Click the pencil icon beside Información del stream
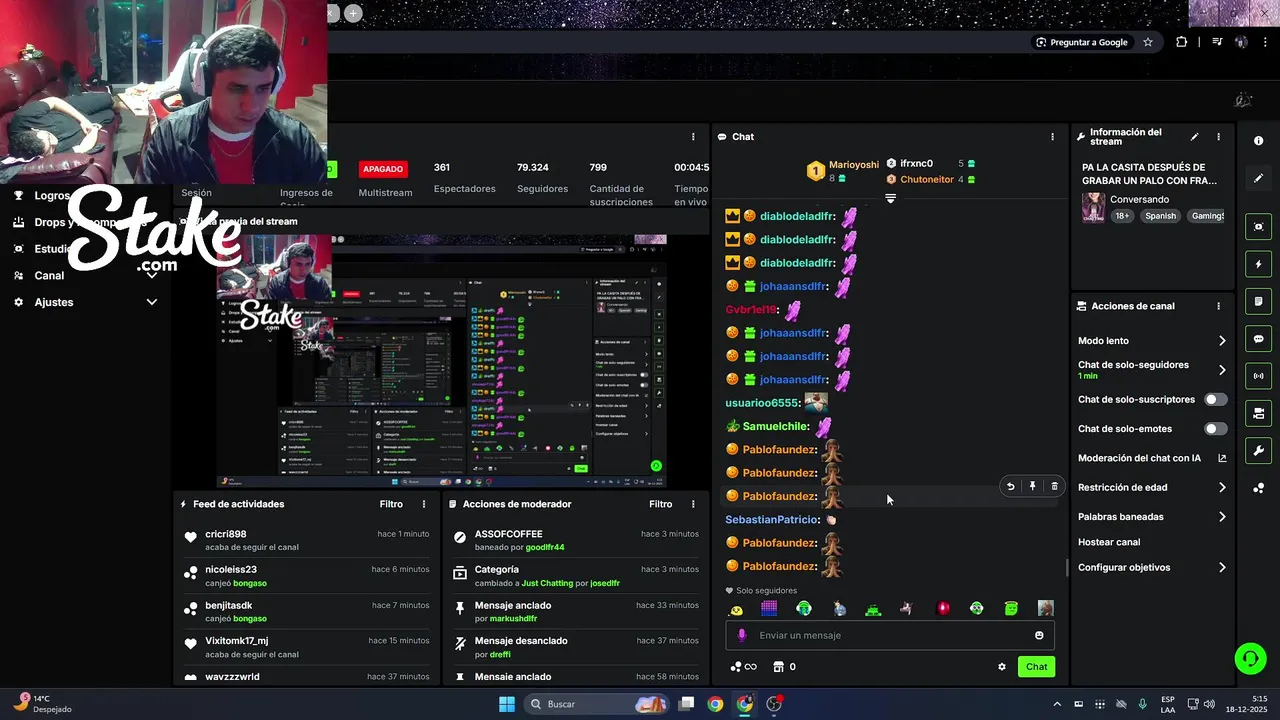The height and width of the screenshot is (720, 1280). click(x=1194, y=137)
